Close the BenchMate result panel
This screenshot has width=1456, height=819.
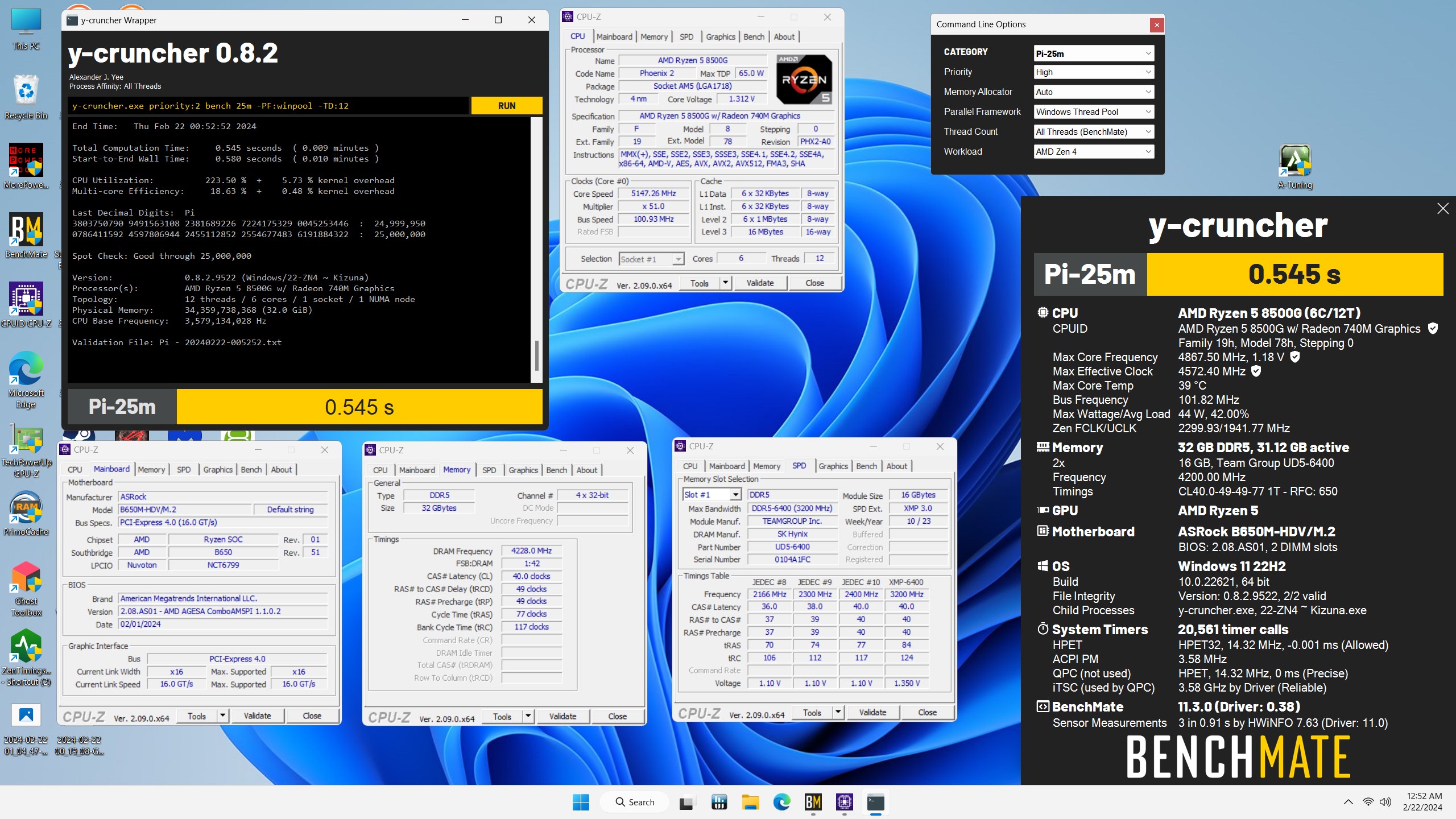1443,209
